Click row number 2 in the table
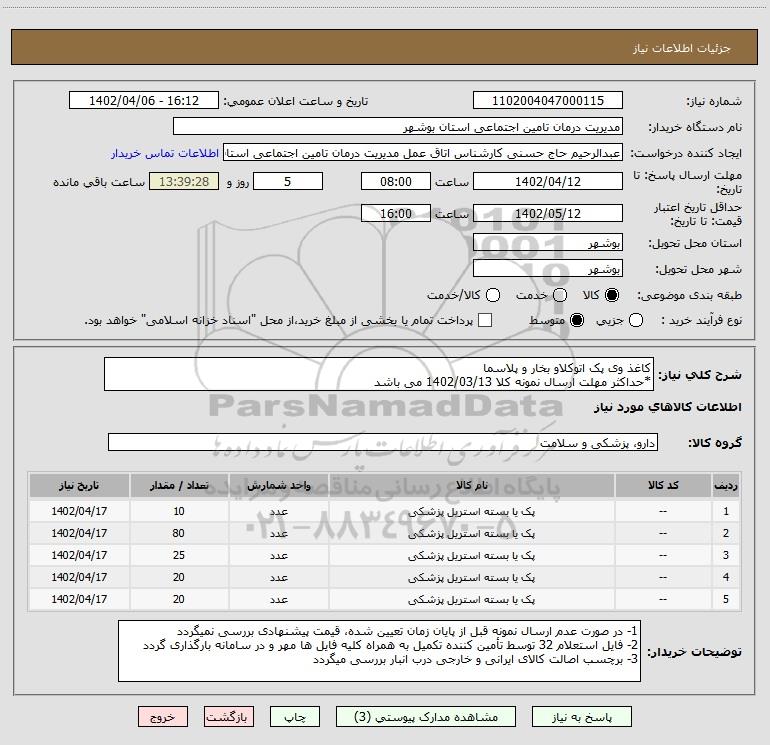This screenshot has width=770, height=745. [x=726, y=533]
